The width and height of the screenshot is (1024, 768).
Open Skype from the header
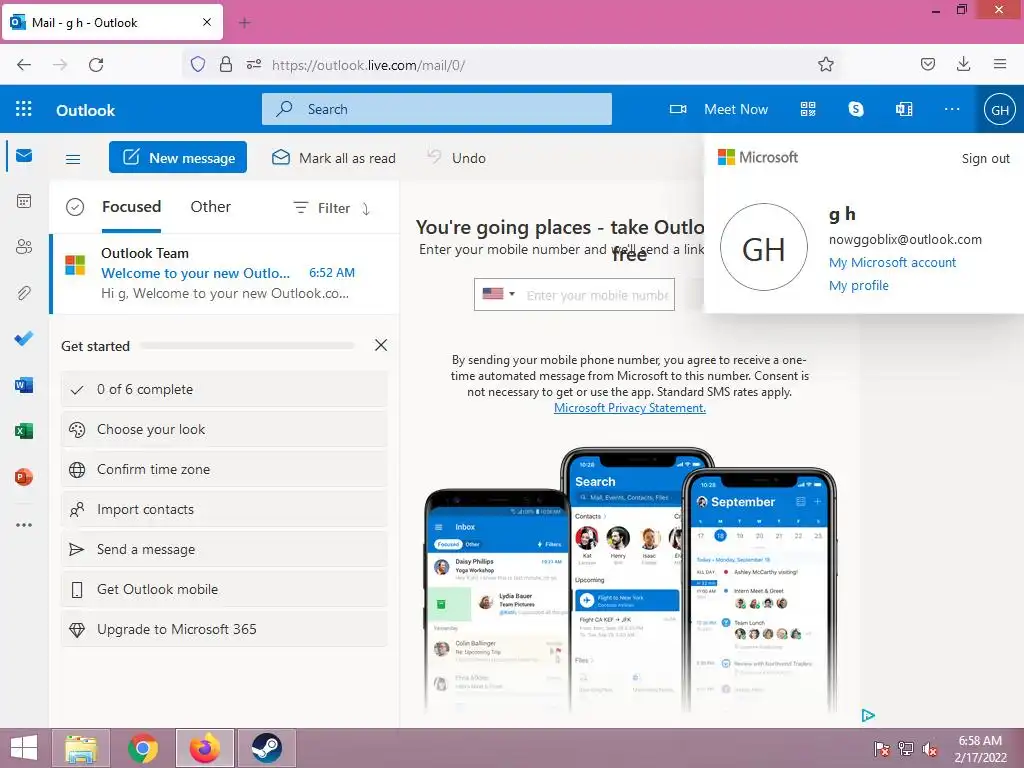pos(856,109)
